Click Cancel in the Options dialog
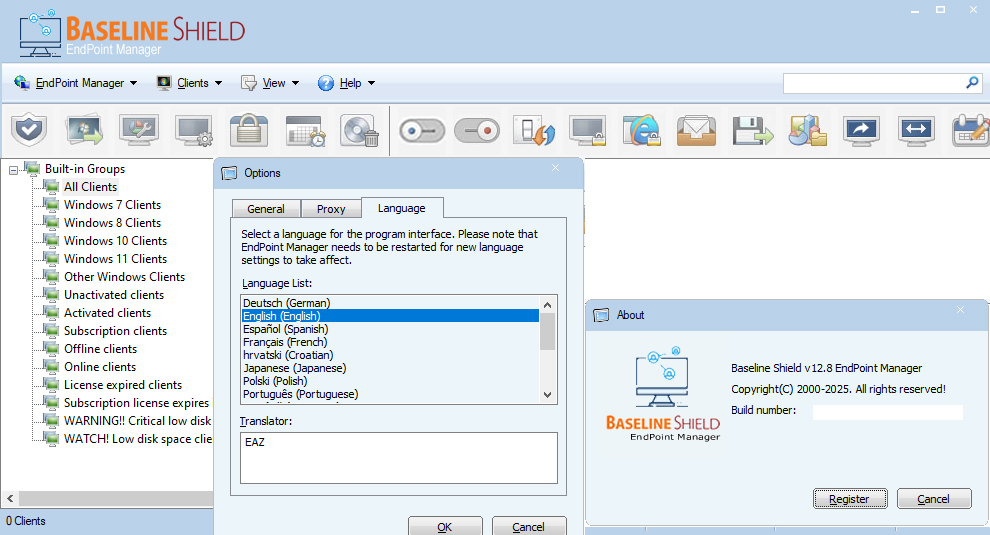This screenshot has height=535, width=990. coord(528,526)
